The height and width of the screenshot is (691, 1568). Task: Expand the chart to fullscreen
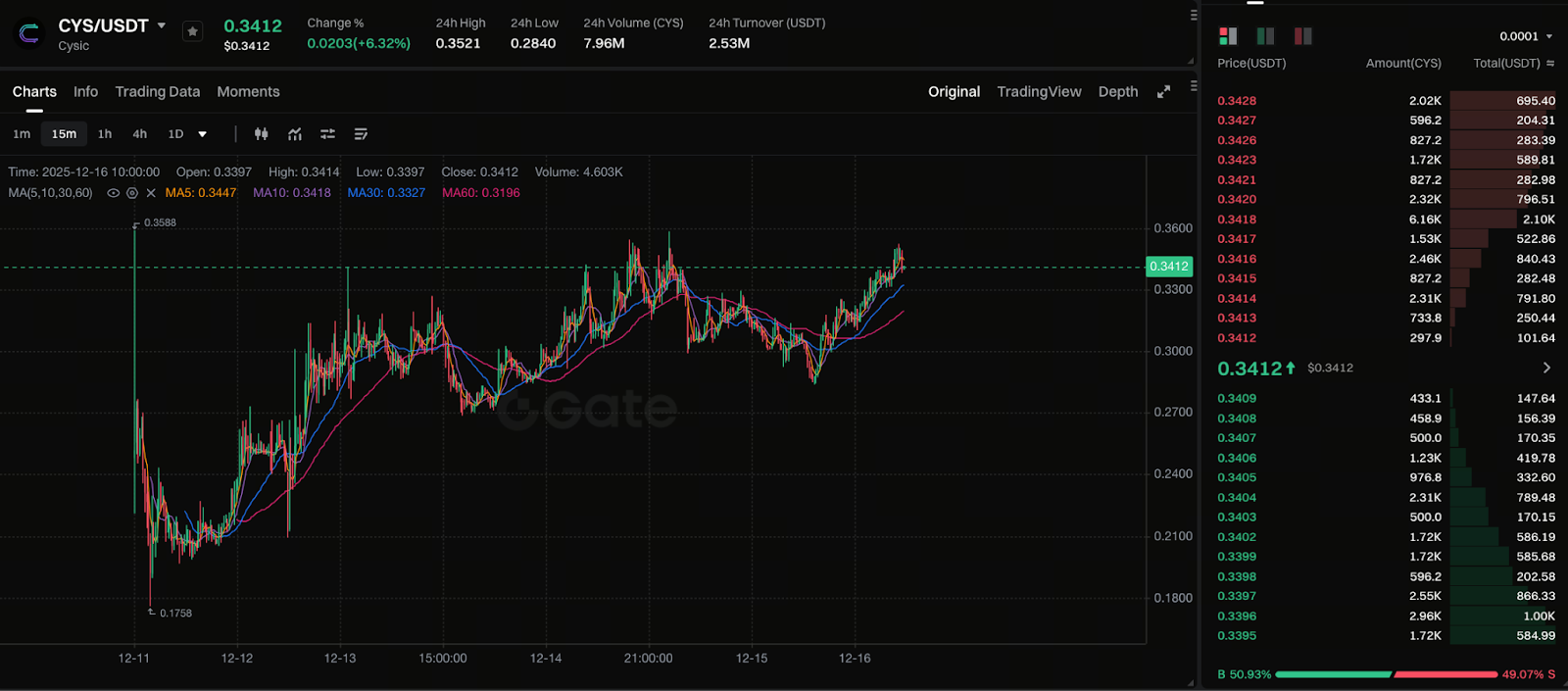(x=1164, y=91)
